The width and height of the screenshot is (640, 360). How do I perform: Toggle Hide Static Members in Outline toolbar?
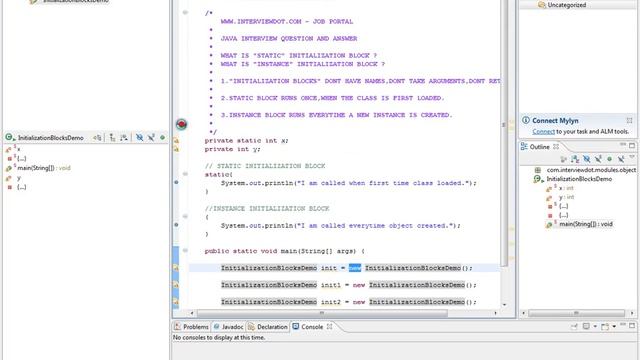(598, 158)
